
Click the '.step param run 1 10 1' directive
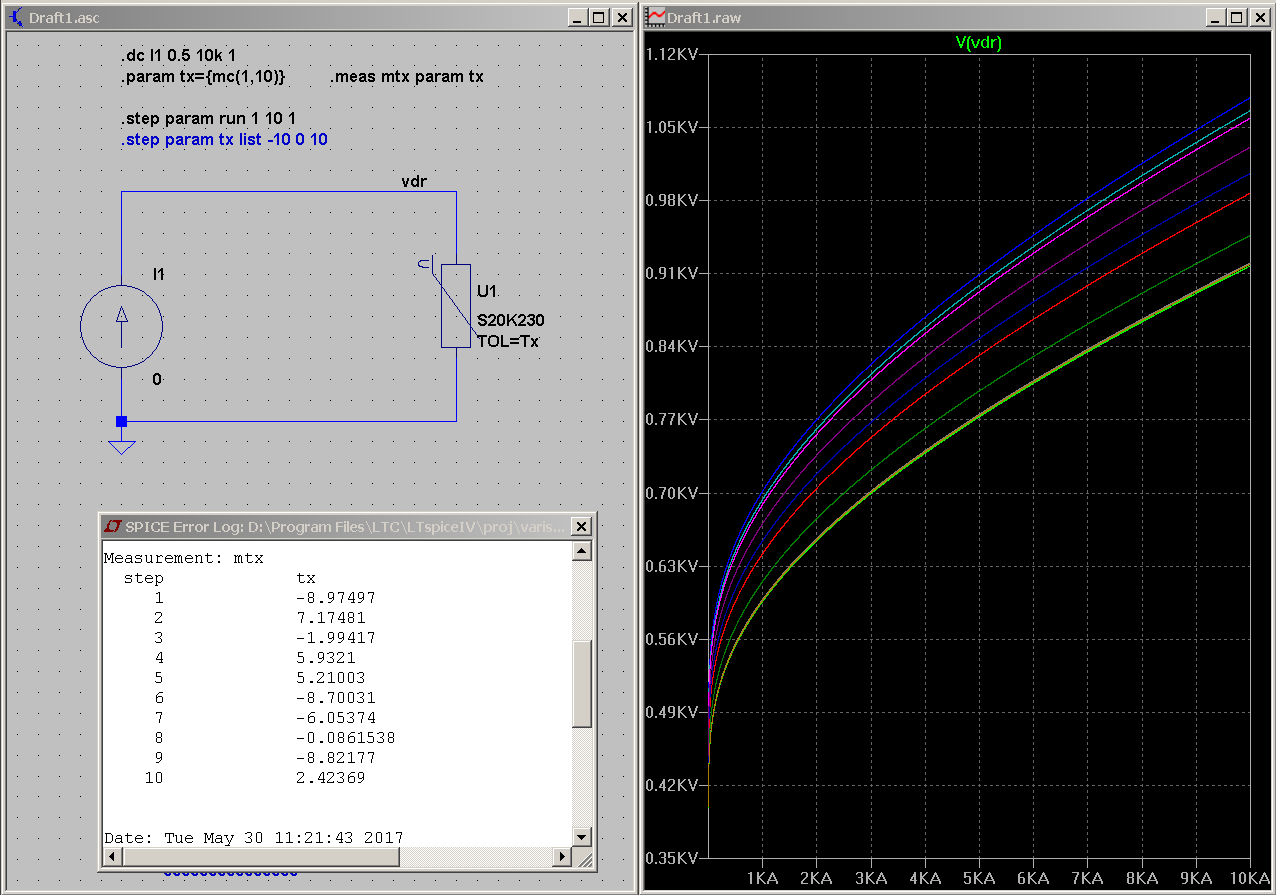click(x=207, y=119)
